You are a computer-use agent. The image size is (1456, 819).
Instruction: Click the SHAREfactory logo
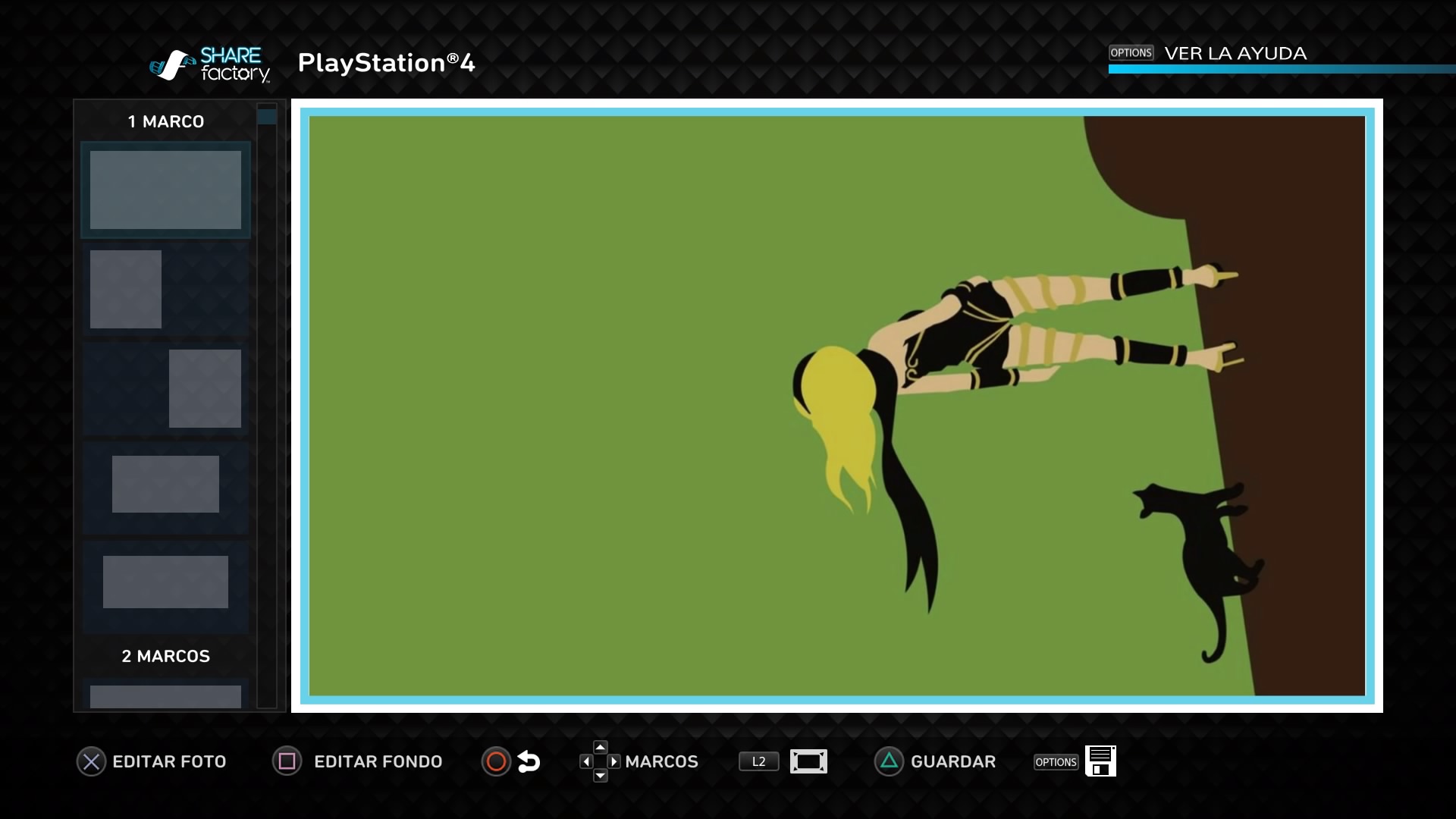coord(209,64)
